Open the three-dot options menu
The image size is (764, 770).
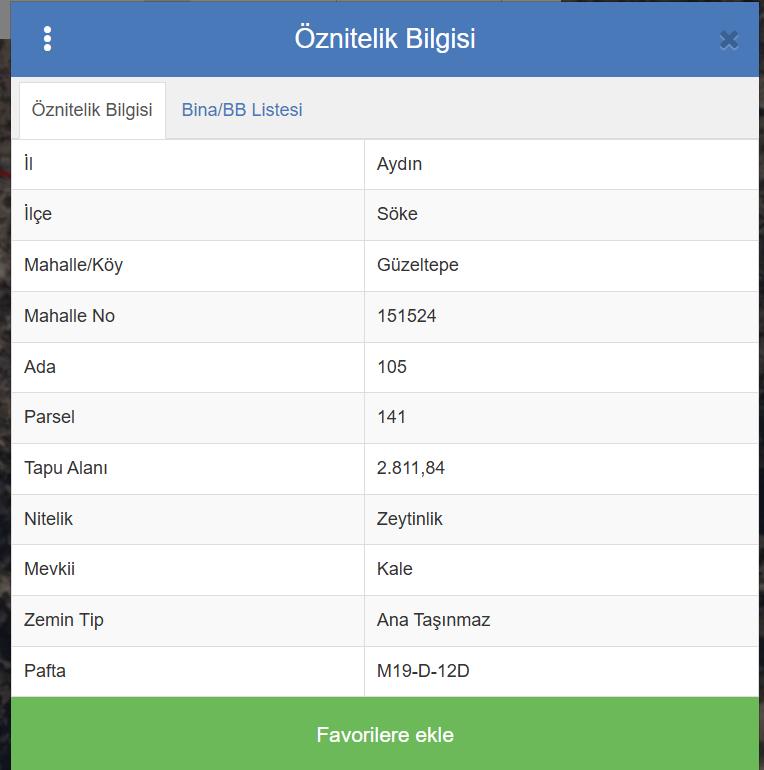[47, 39]
